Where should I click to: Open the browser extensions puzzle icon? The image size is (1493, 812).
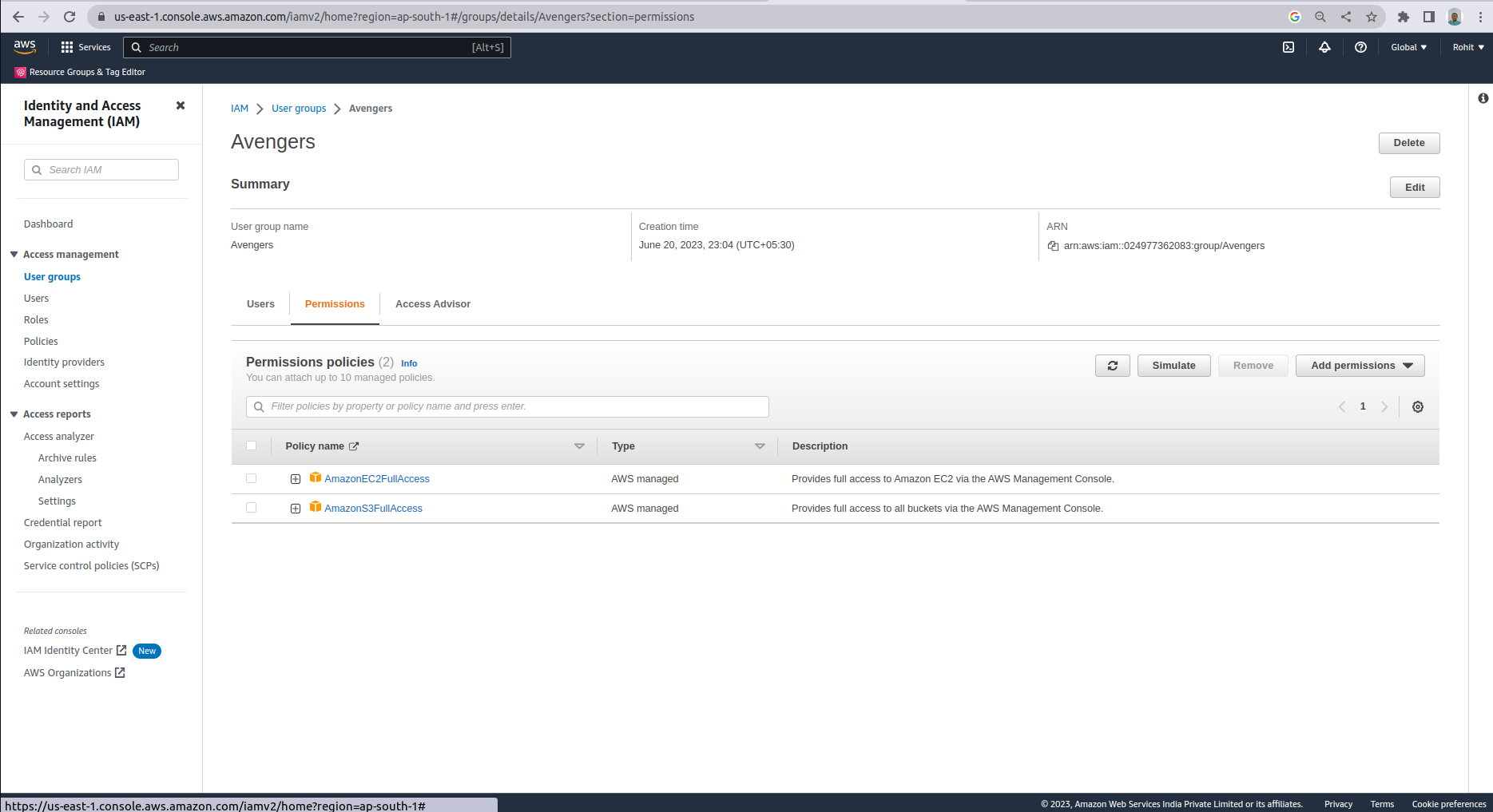[1404, 17]
